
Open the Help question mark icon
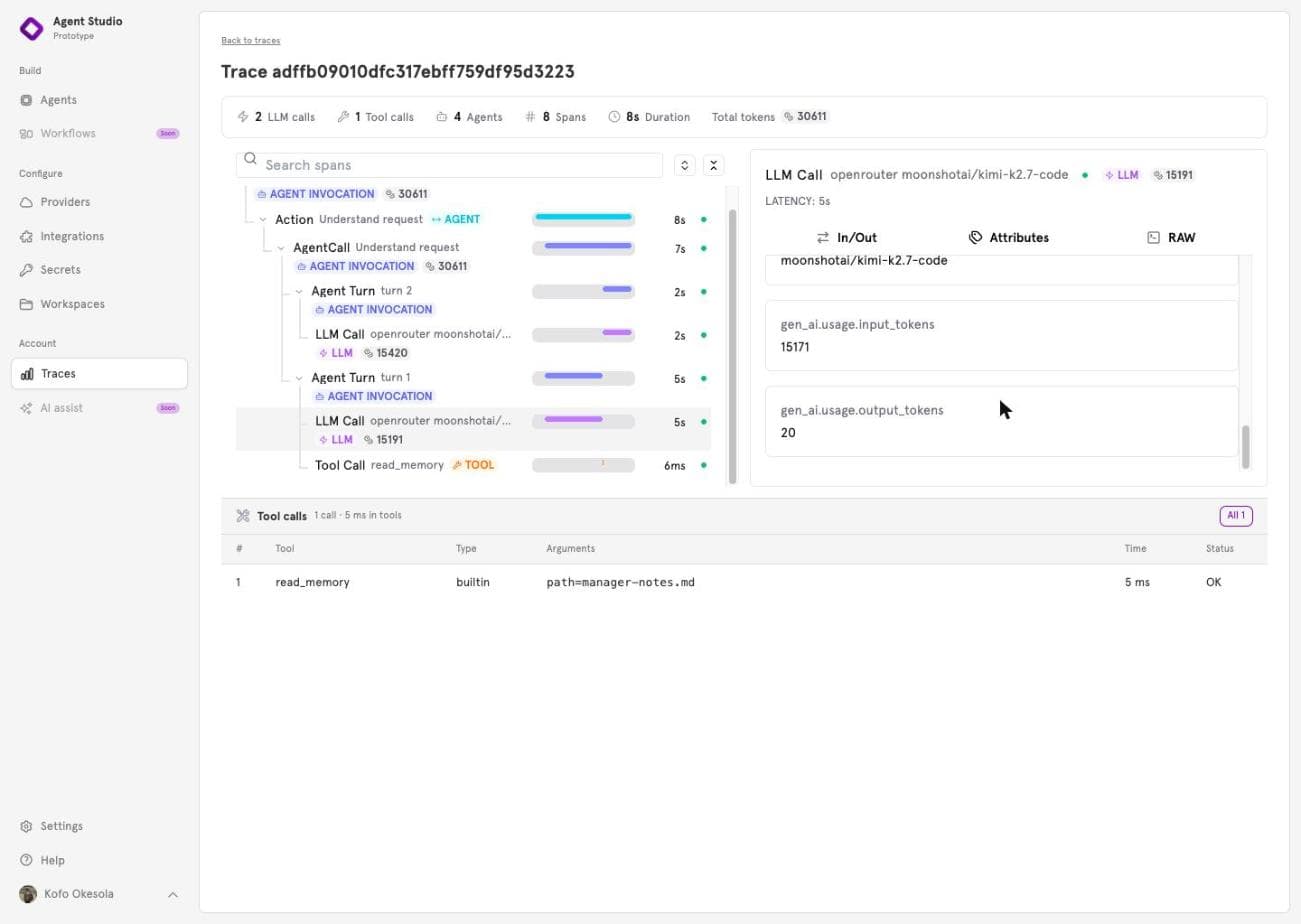(26, 860)
